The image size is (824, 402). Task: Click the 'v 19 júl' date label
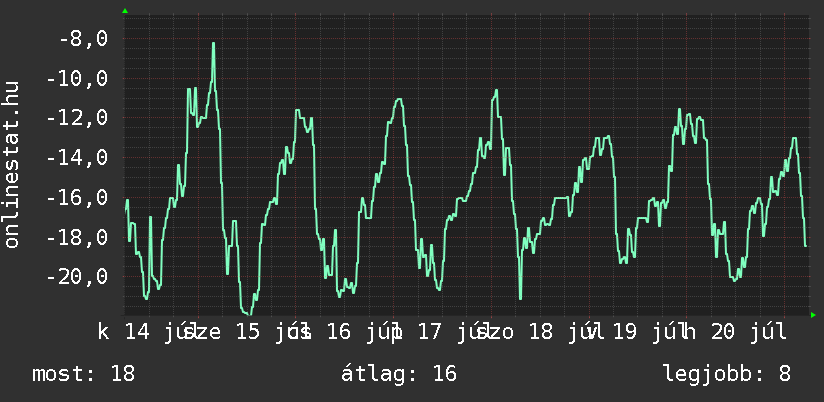[x=636, y=332]
